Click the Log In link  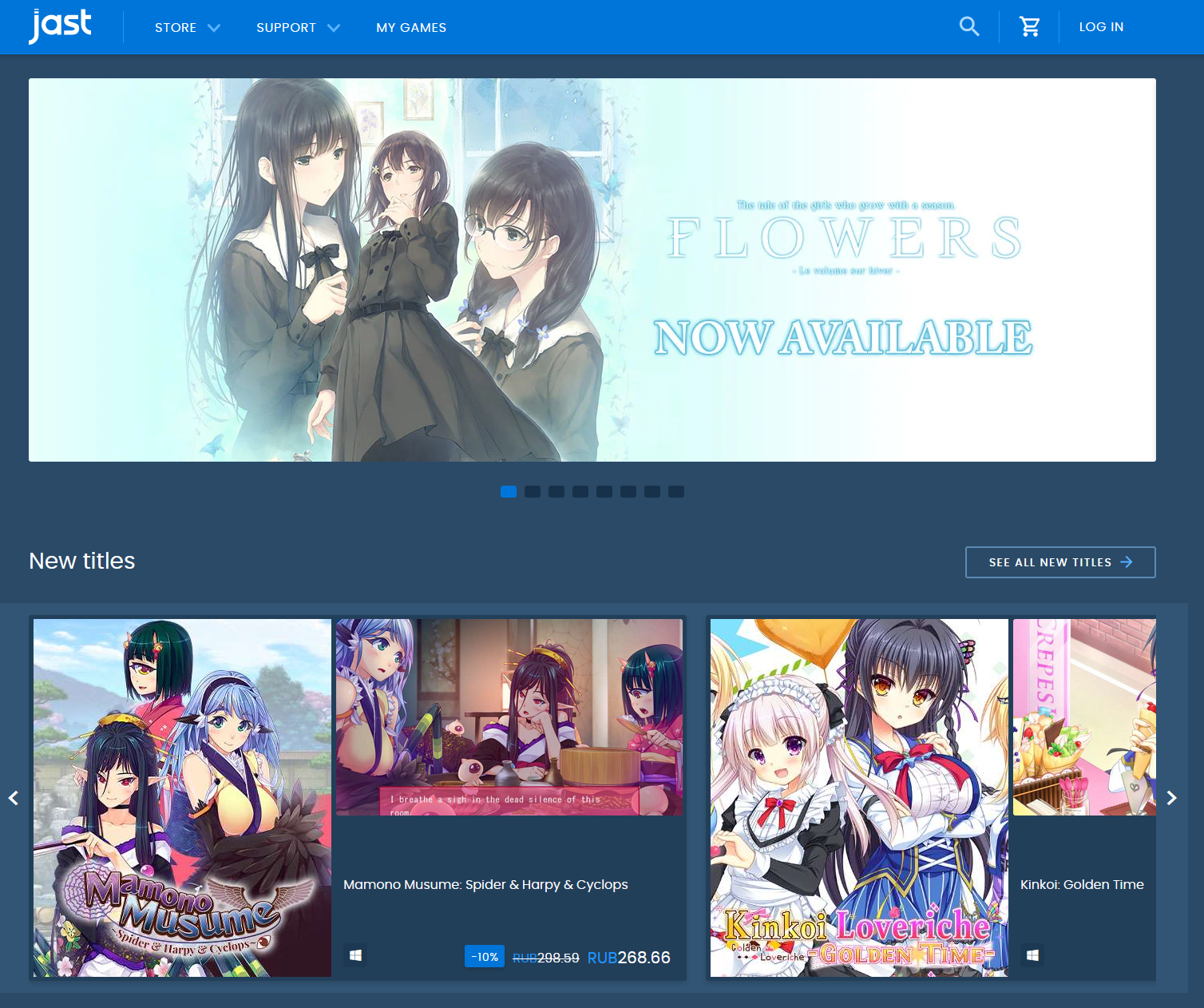tap(1101, 26)
